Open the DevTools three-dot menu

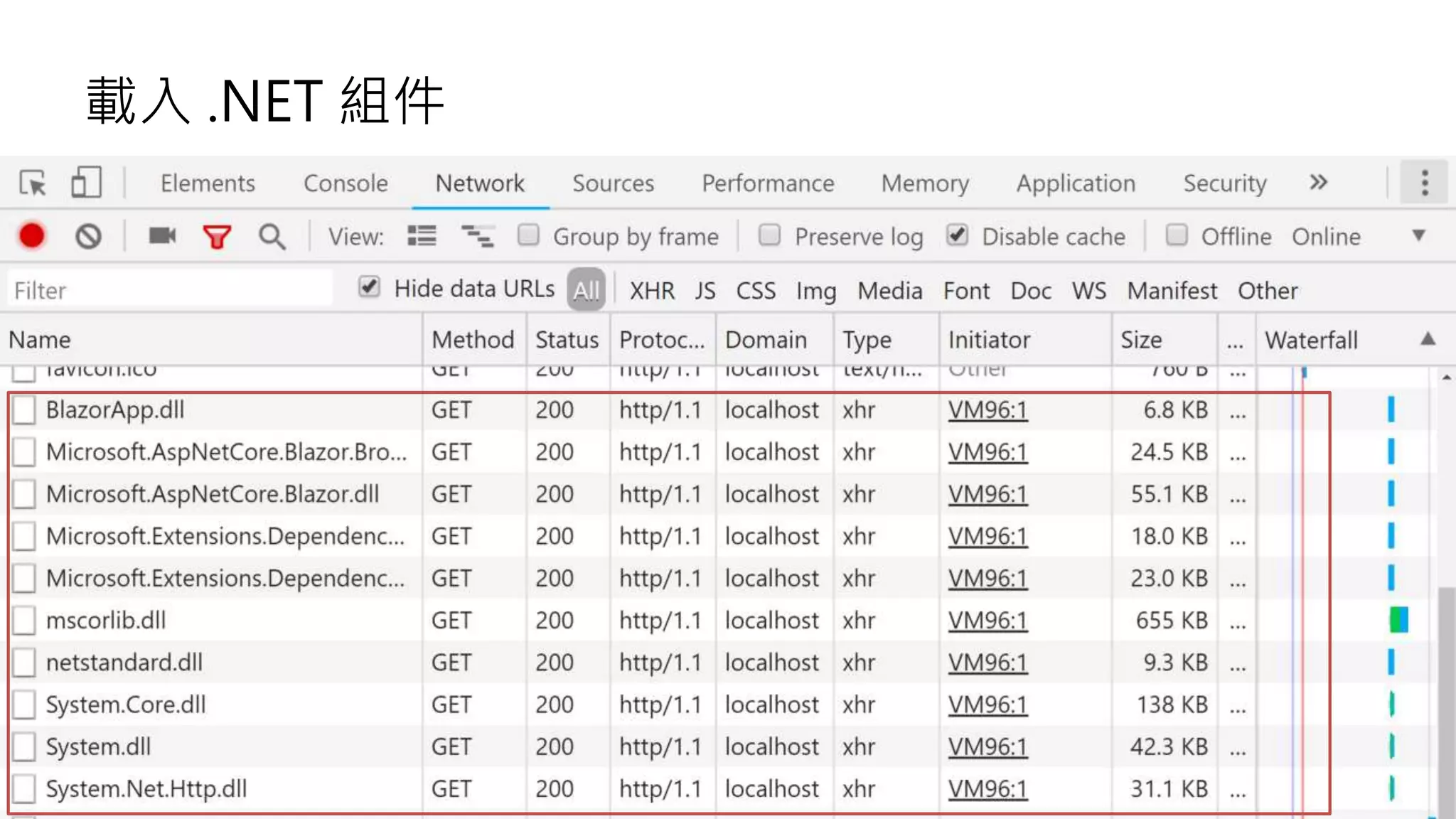(x=1424, y=183)
